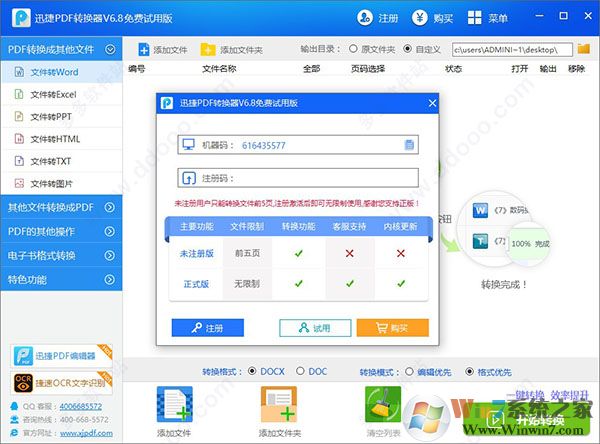Select 编辑优先 conversion mode
Viewport: 600px width, 444px height.
[x=409, y=371]
